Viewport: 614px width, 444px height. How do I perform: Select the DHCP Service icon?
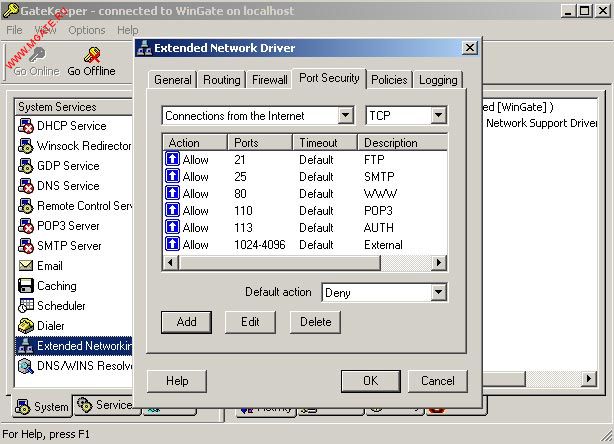(x=26, y=126)
